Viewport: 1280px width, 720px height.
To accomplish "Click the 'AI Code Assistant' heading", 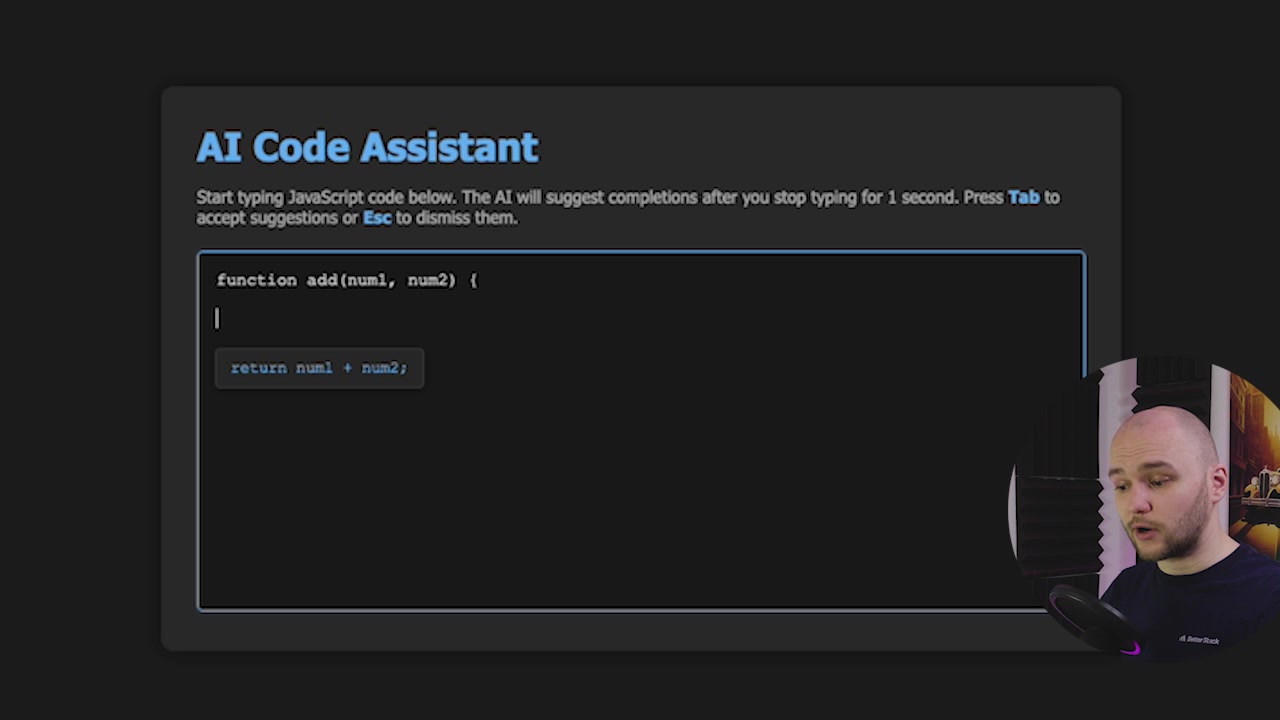I will coord(366,147).
